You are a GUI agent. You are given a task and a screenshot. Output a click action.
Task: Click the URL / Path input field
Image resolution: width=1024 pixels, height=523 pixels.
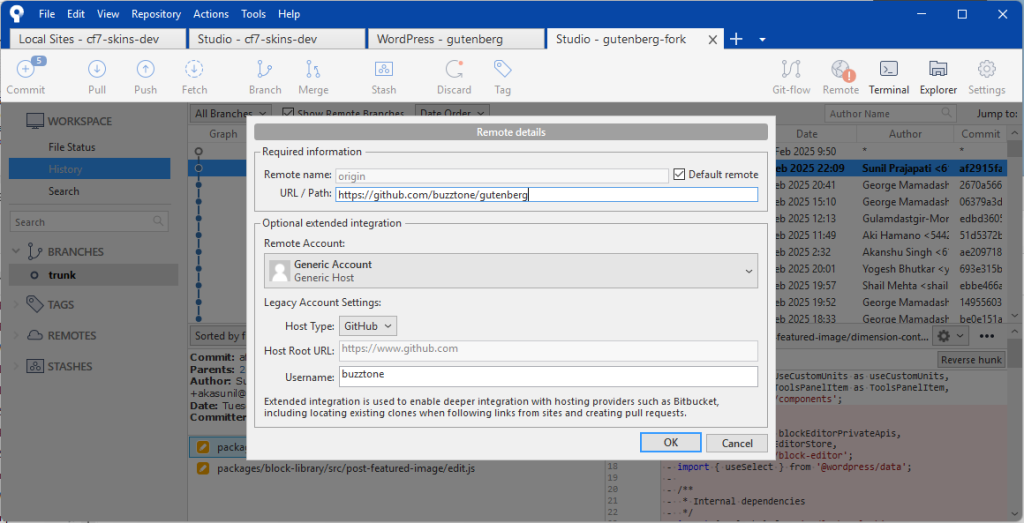pyautogui.click(x=546, y=195)
